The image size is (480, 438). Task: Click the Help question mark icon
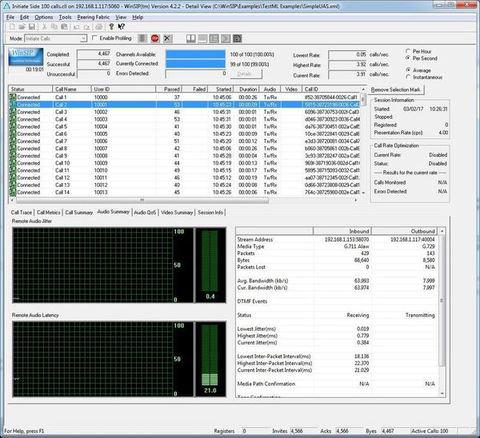[x=111, y=27]
